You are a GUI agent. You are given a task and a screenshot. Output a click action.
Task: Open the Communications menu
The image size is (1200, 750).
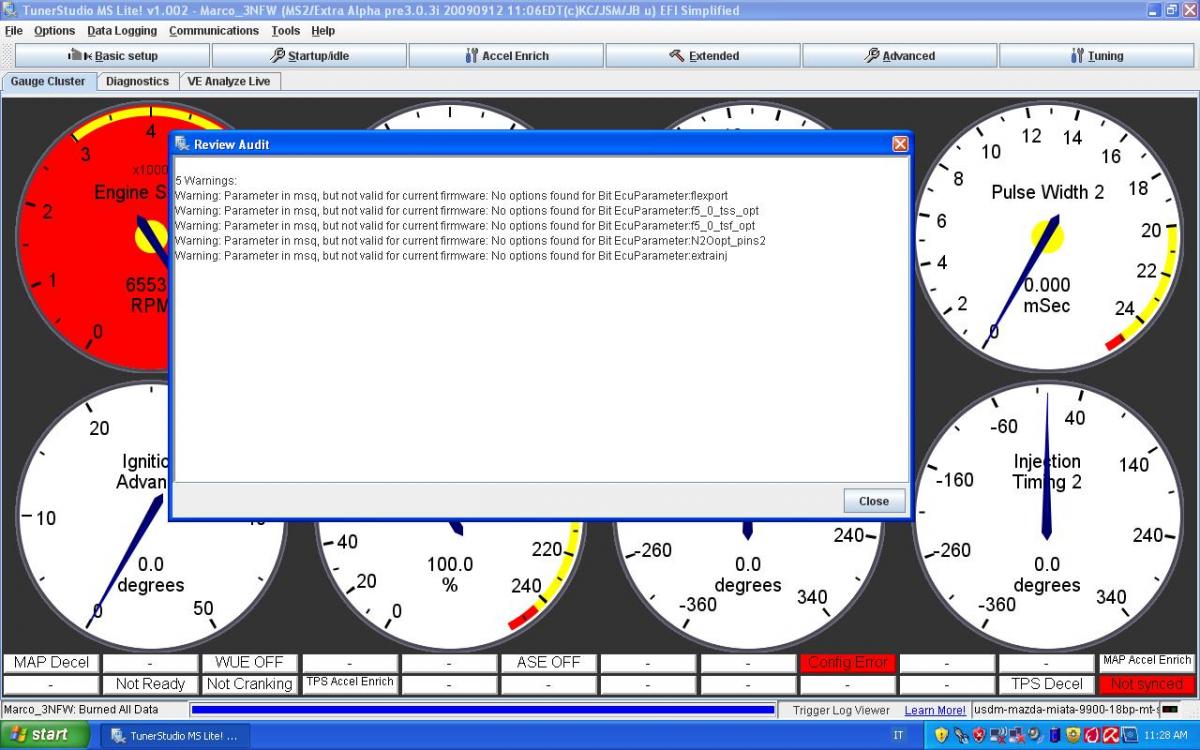pos(214,31)
